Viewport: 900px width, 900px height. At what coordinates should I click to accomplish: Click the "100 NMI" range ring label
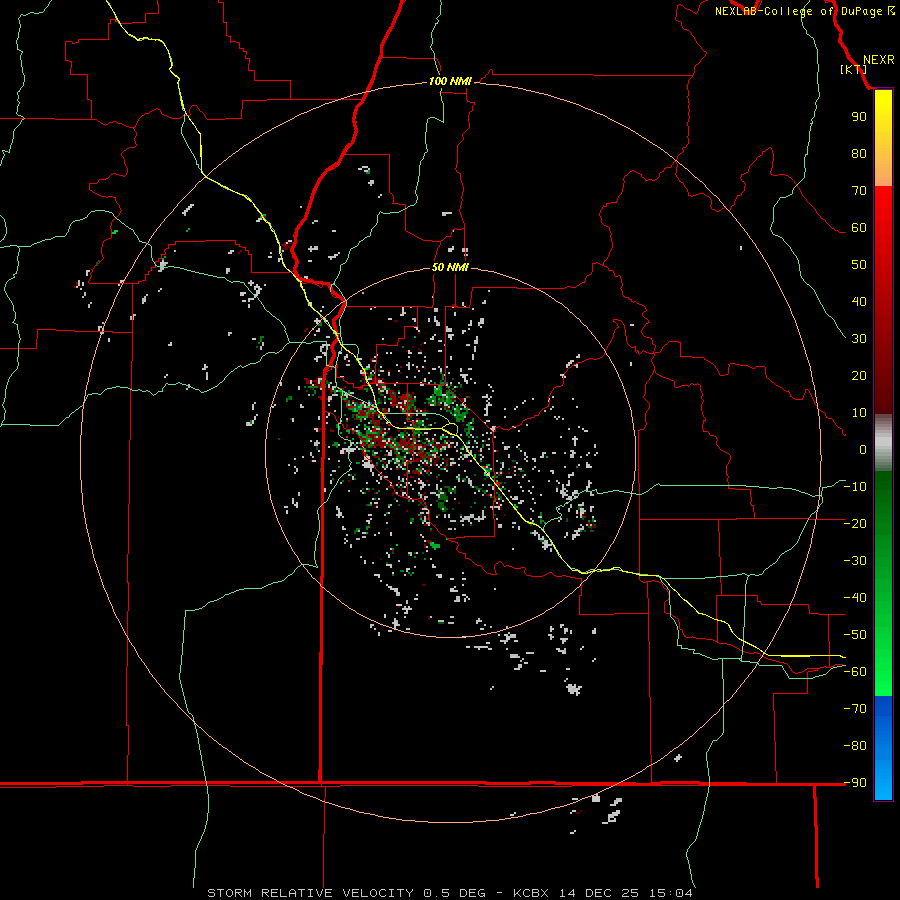(x=450, y=81)
